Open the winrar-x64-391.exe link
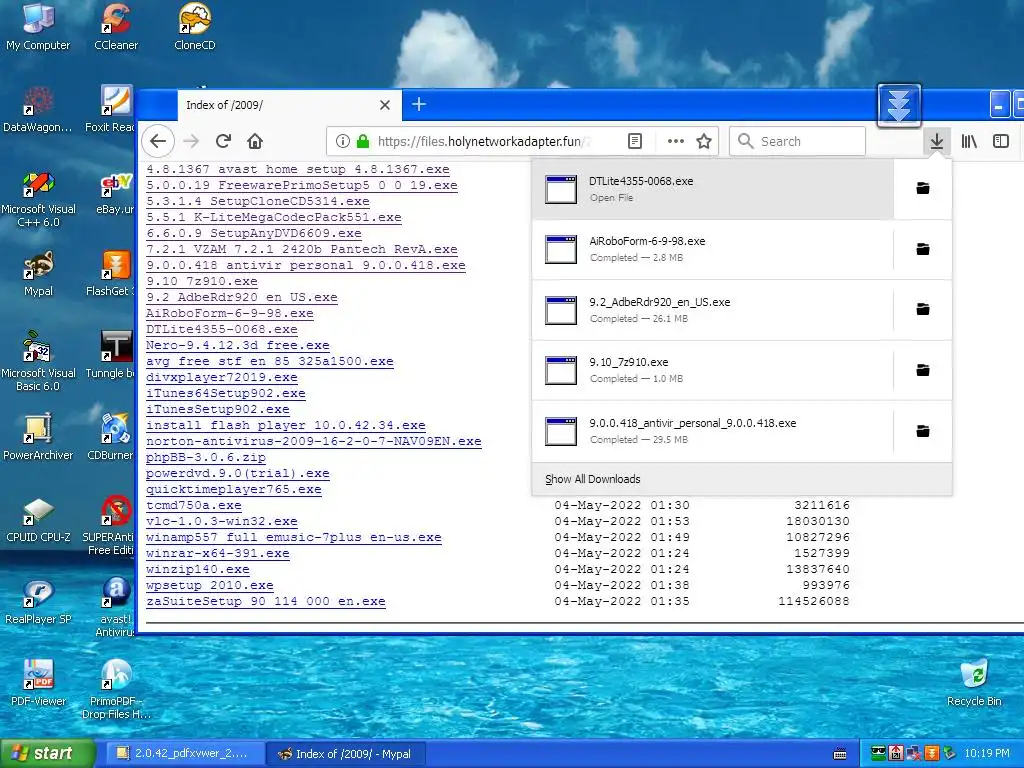 click(217, 553)
